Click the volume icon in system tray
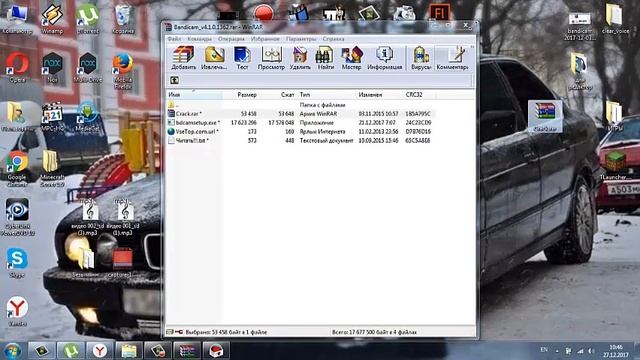This screenshot has height=360, width=640. click(x=591, y=351)
